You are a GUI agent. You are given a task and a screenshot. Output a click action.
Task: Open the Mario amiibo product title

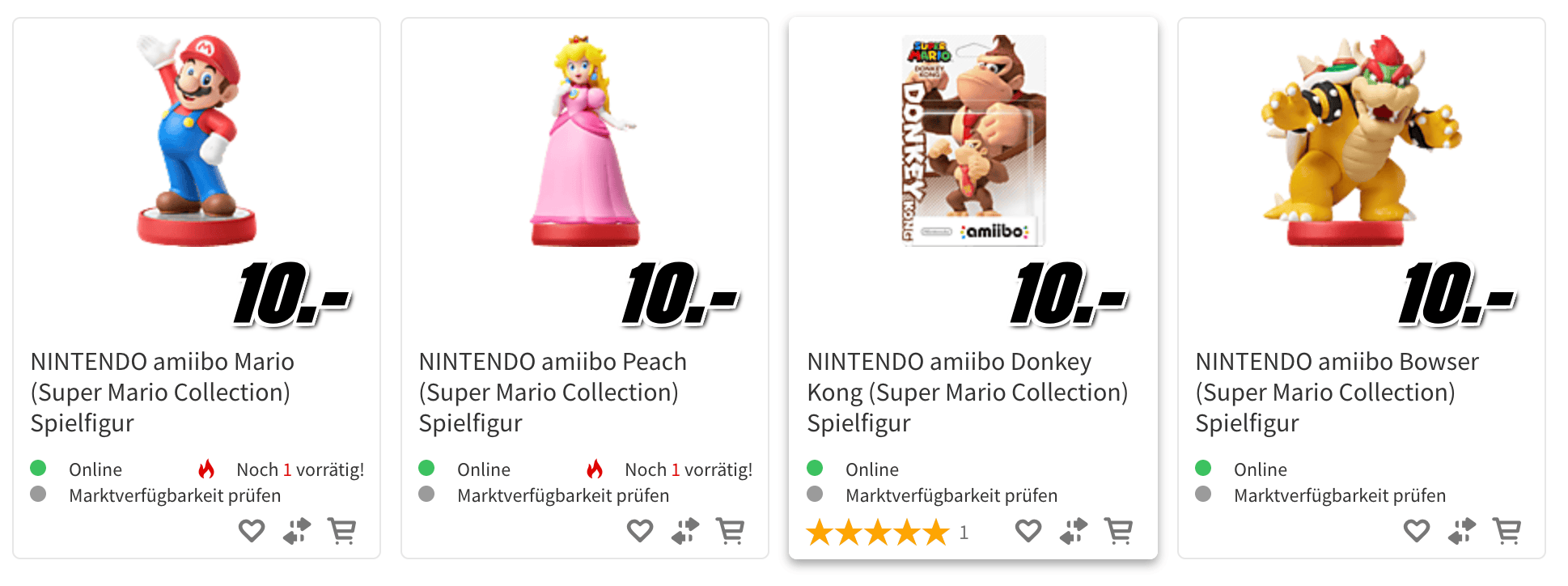162,392
